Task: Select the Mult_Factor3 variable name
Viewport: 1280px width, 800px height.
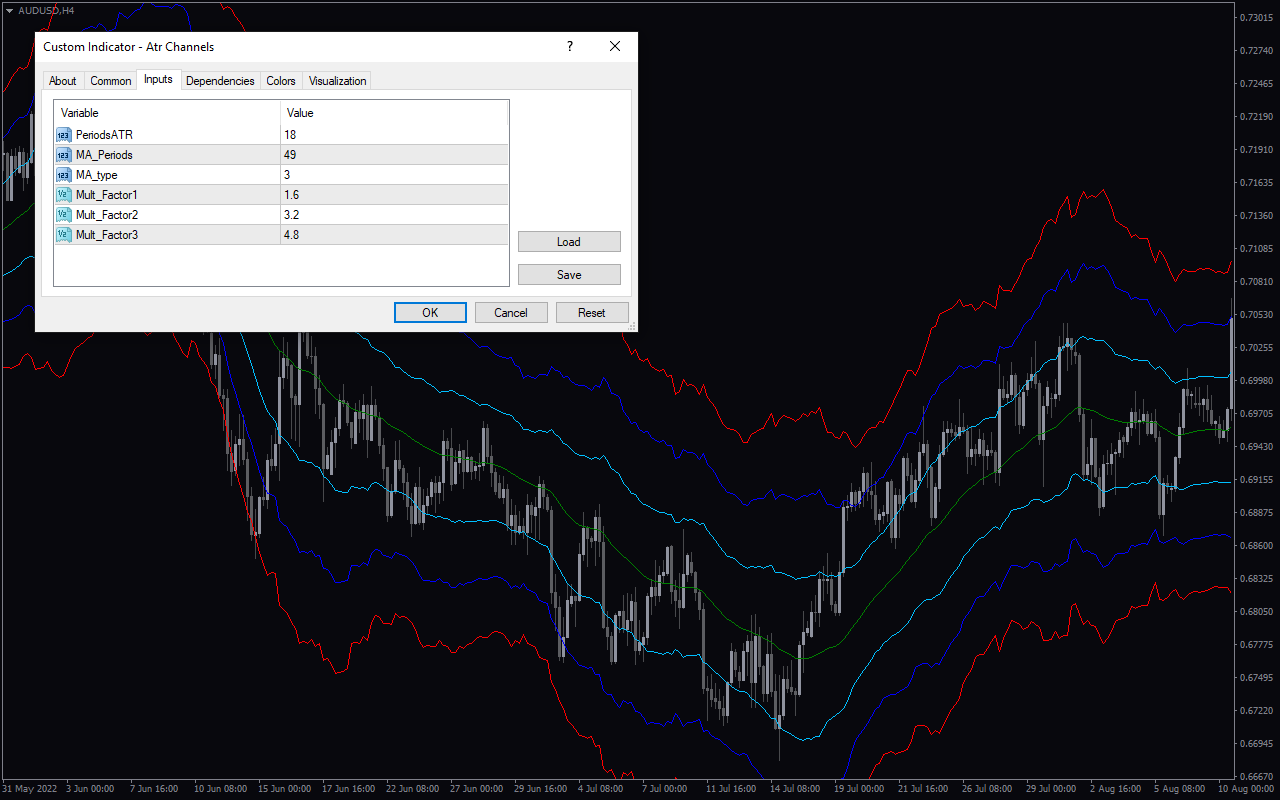Action: point(107,235)
